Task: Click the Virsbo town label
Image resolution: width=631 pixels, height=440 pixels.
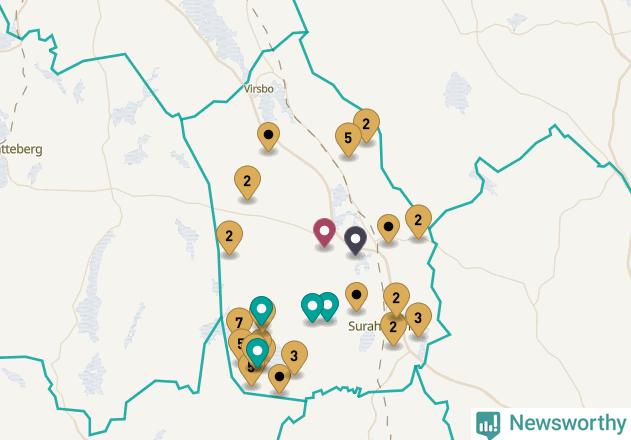Action: coord(259,89)
